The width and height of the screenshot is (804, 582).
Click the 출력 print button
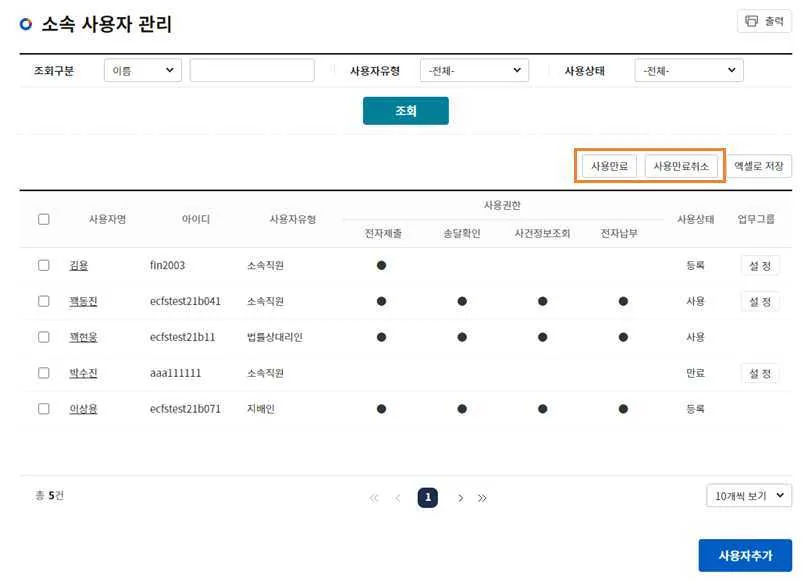tap(764, 21)
